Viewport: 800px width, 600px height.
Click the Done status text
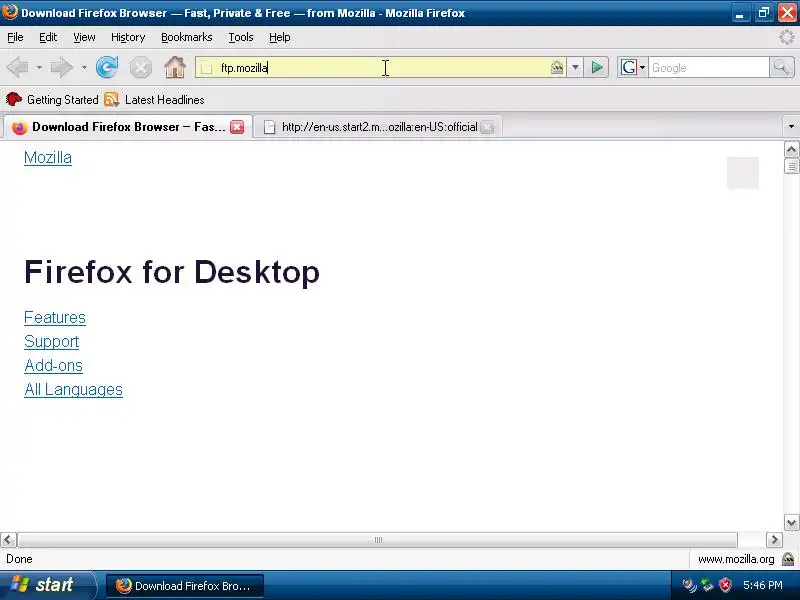[19, 559]
